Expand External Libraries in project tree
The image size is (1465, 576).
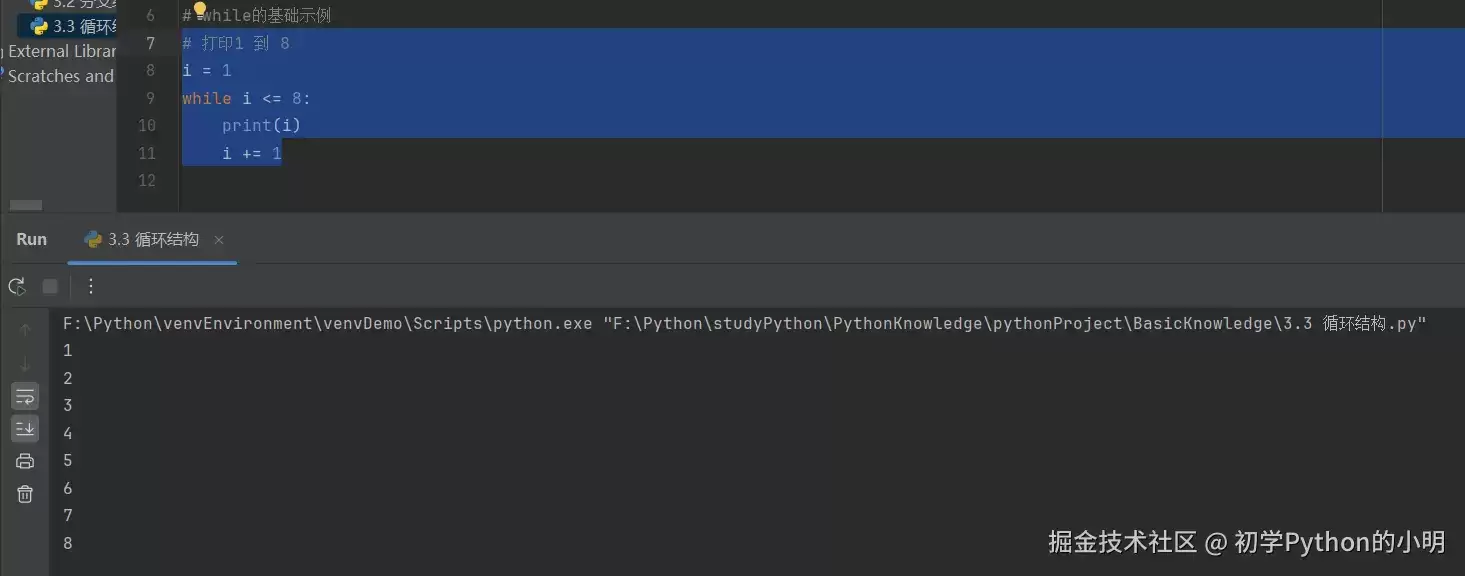62,51
